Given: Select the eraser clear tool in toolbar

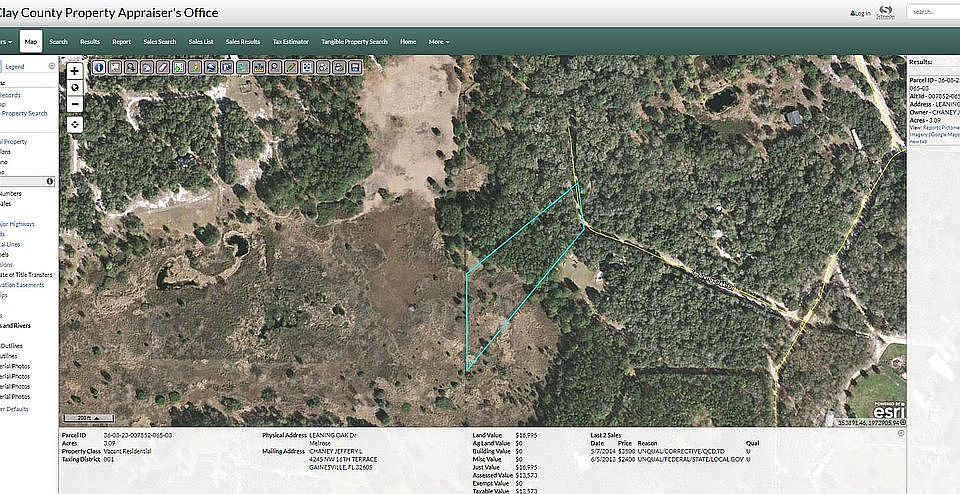Looking at the screenshot, I should (162, 67).
